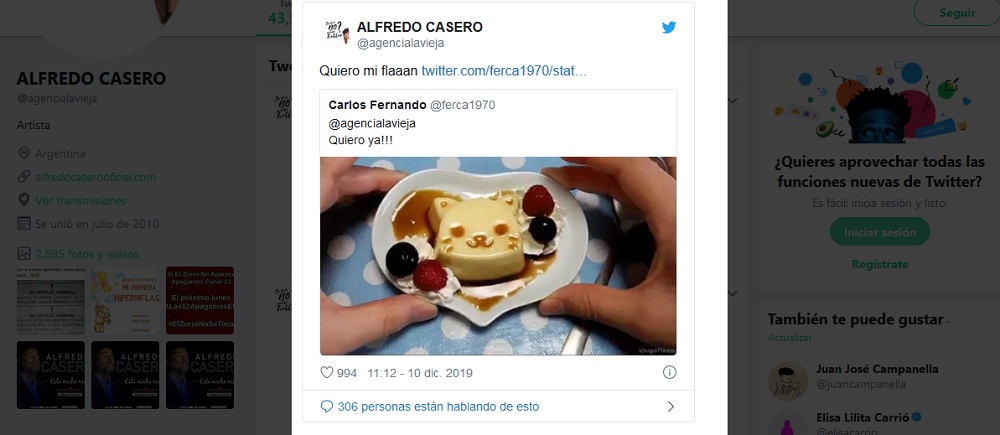Click Actualizar under También te puede gustar
Viewport: 1000px width, 435px height.
[x=790, y=337]
